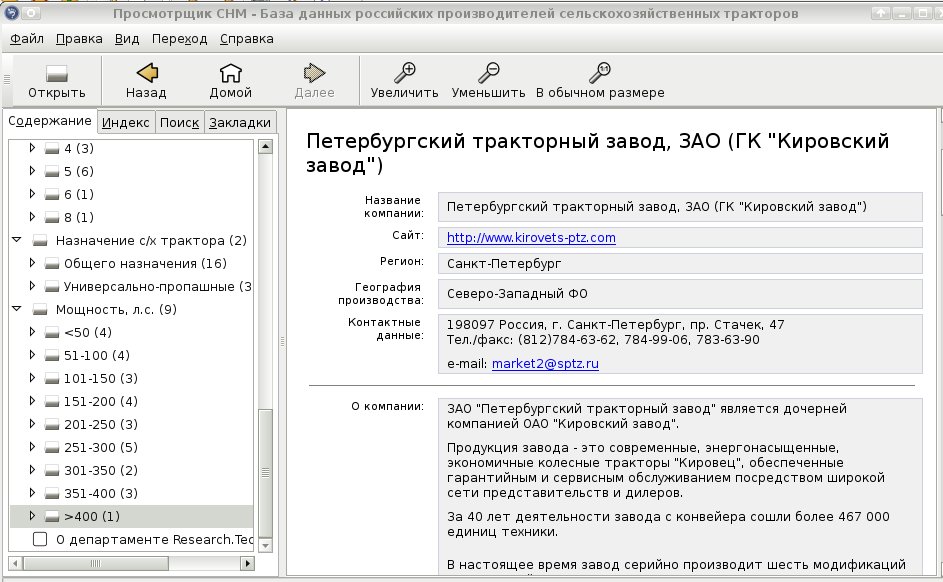The image size is (943, 582).
Task: Select the 6 (1) tree entry
Action: [79, 194]
